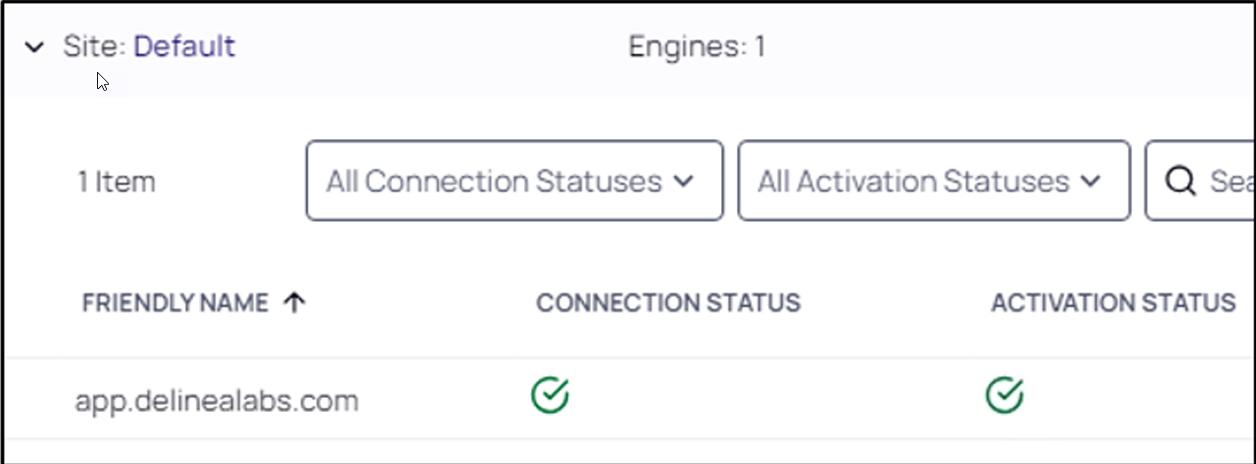Open the All Connection Statuses dropdown
Screen dimensions: 1256x464
tap(514, 181)
